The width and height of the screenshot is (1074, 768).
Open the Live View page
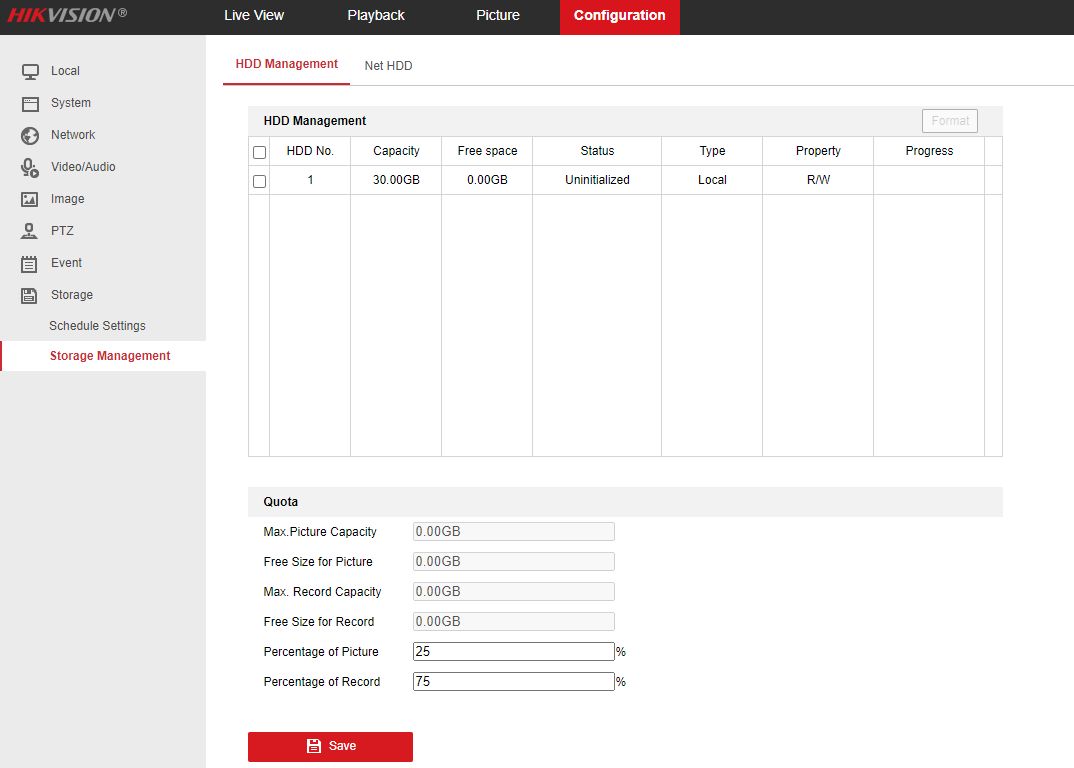pyautogui.click(x=254, y=16)
